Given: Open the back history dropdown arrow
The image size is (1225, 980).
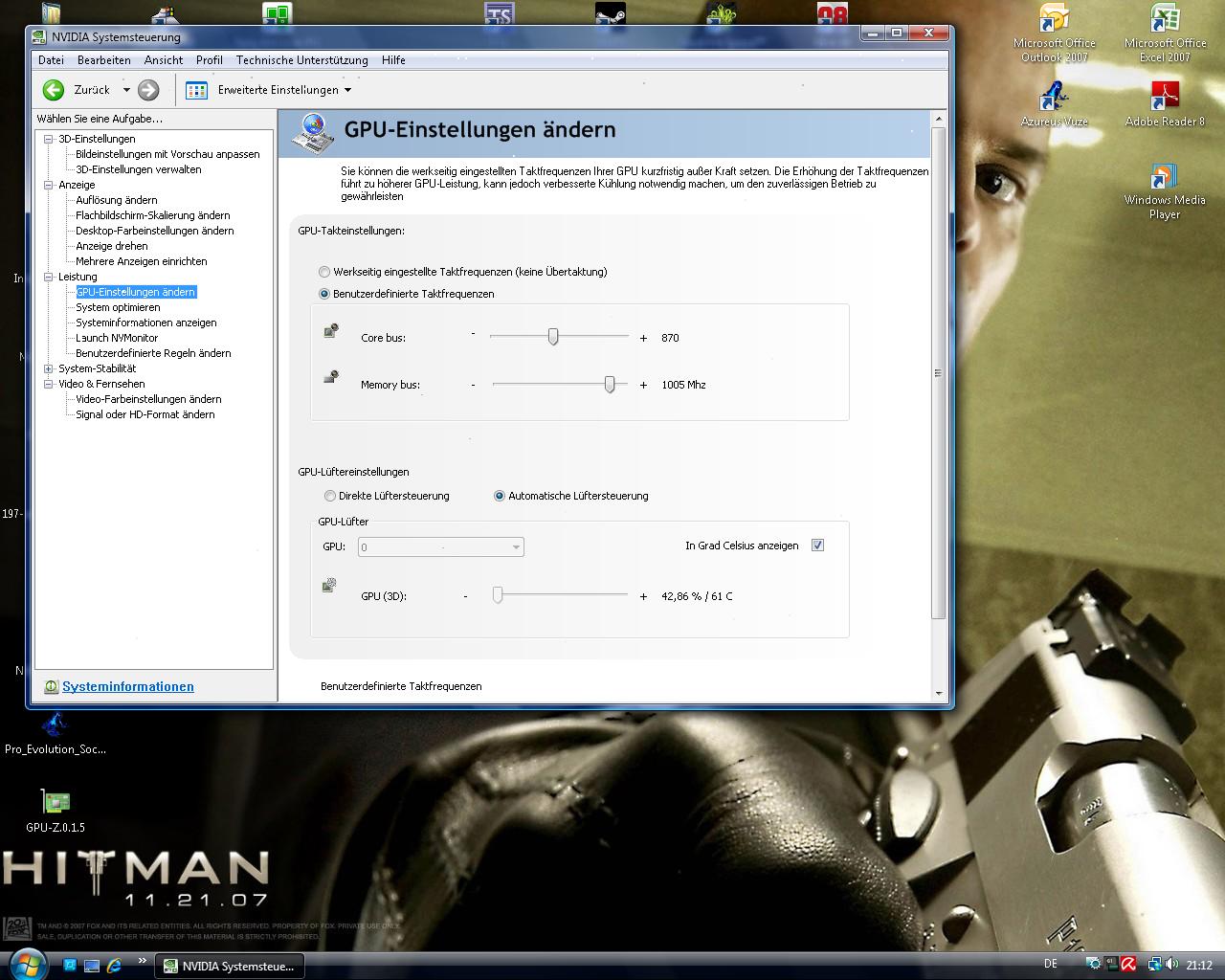Looking at the screenshot, I should (x=125, y=90).
